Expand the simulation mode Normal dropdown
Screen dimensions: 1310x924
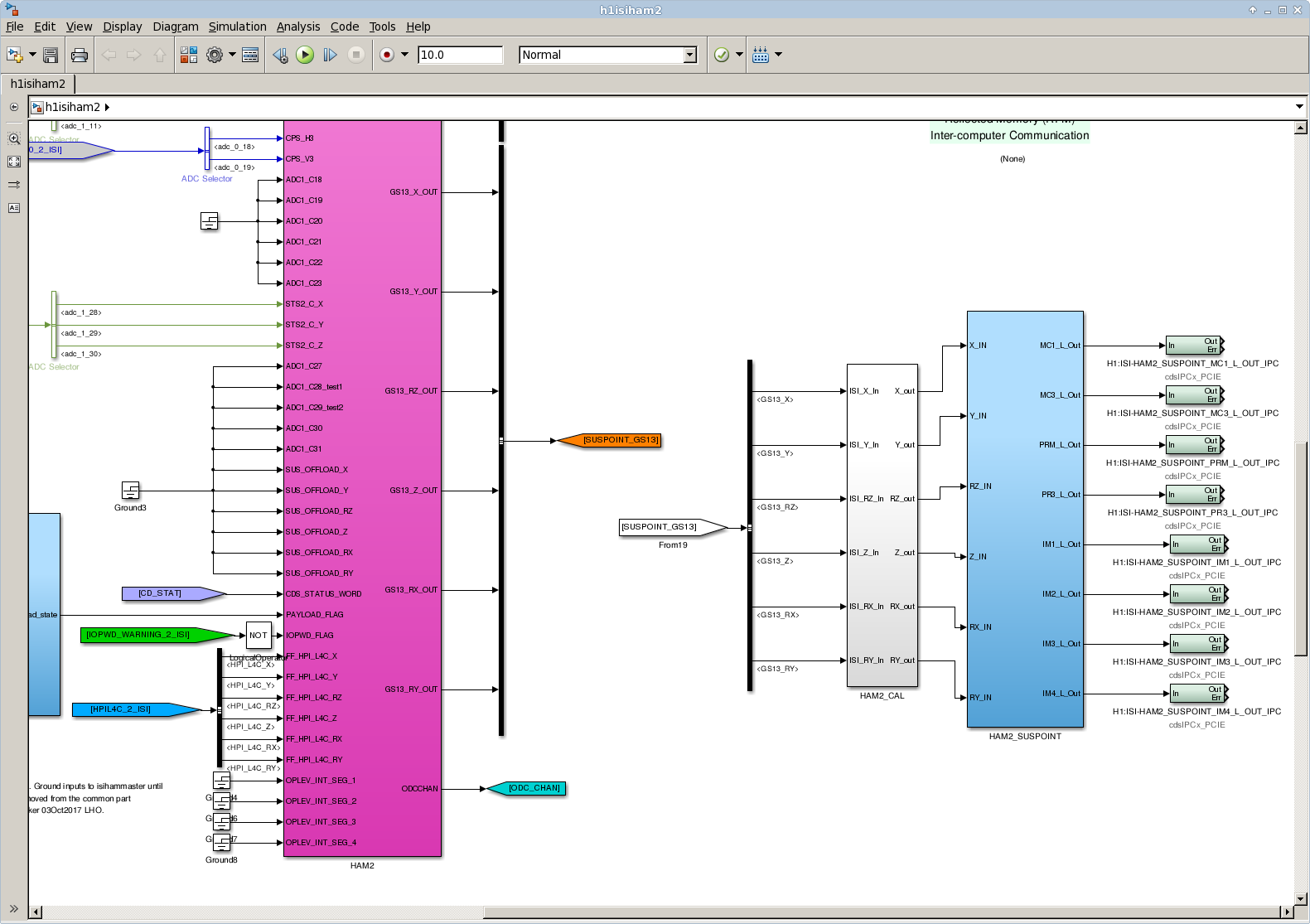[x=689, y=56]
